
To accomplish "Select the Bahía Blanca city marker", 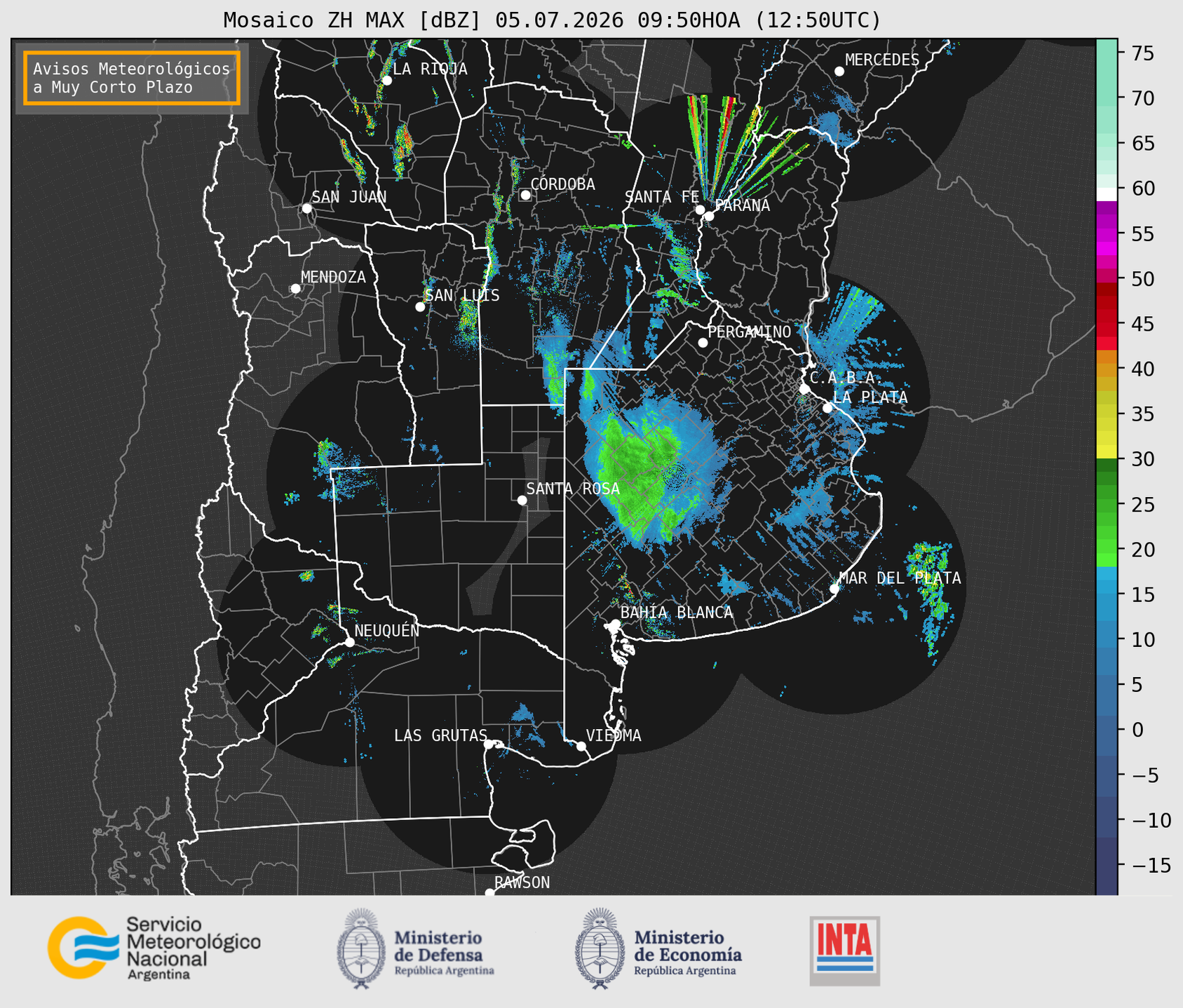I will tap(615, 624).
